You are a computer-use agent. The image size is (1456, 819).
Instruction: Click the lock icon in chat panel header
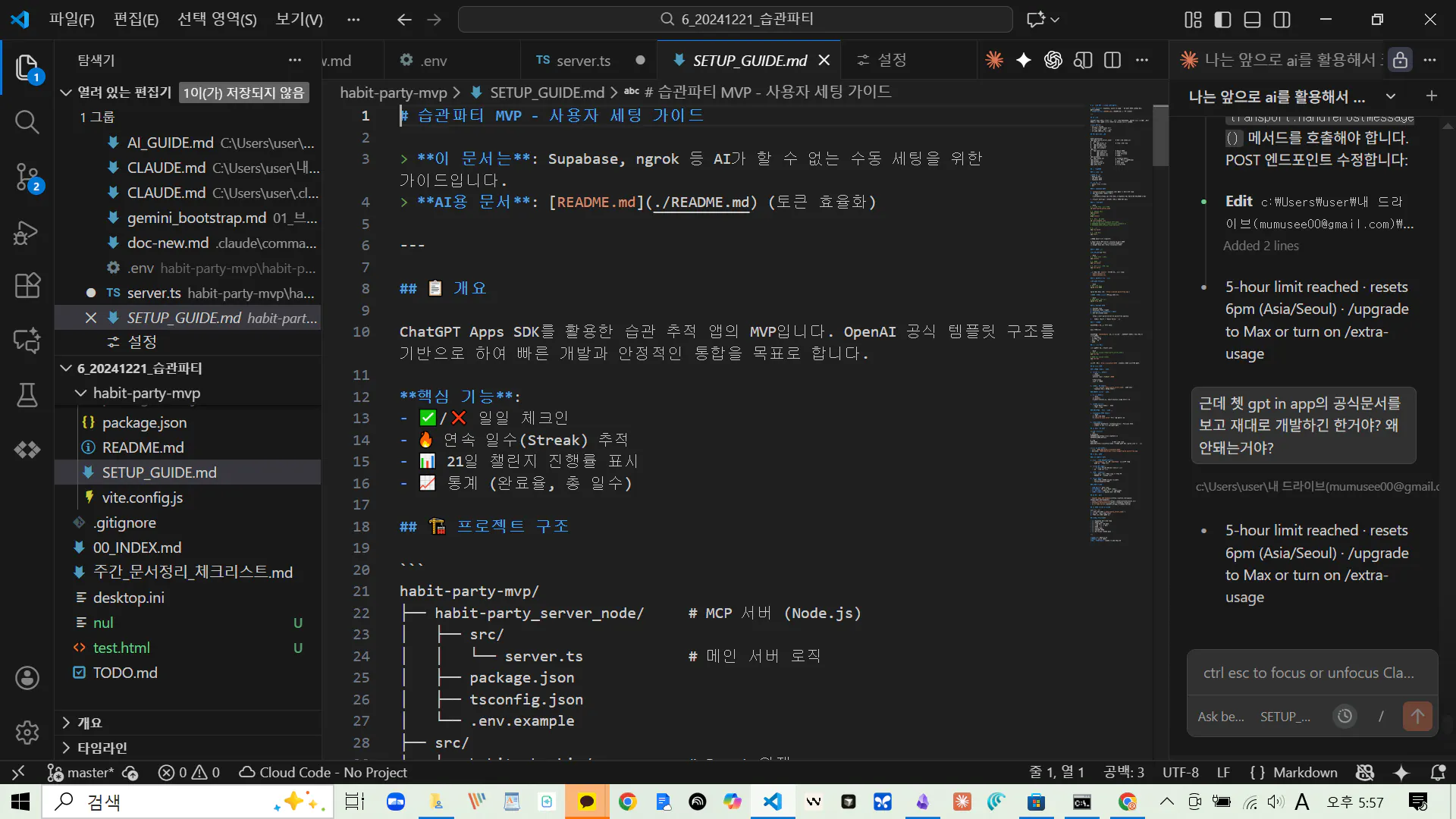pos(1400,60)
